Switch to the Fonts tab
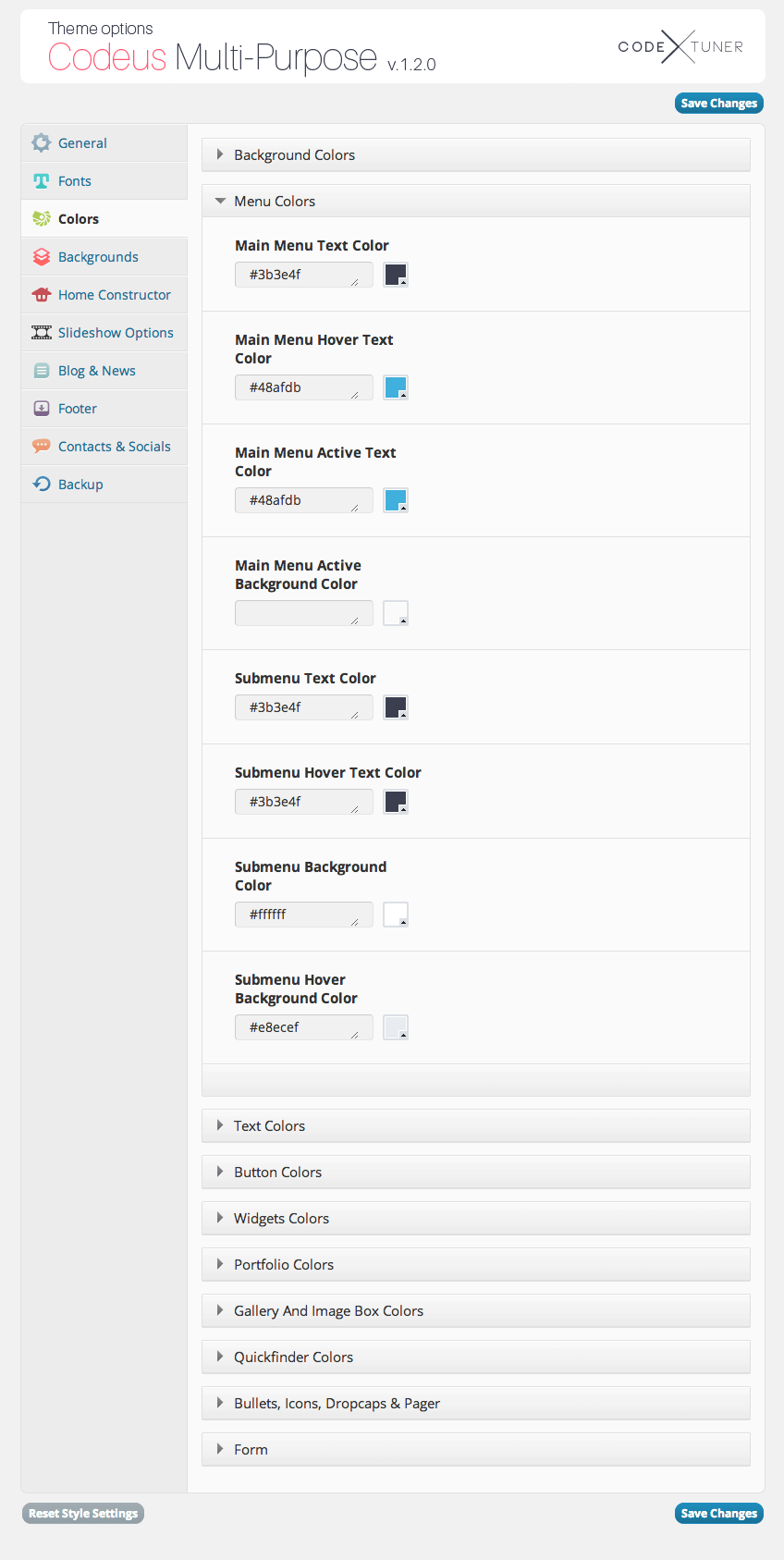 pyautogui.click(x=104, y=181)
